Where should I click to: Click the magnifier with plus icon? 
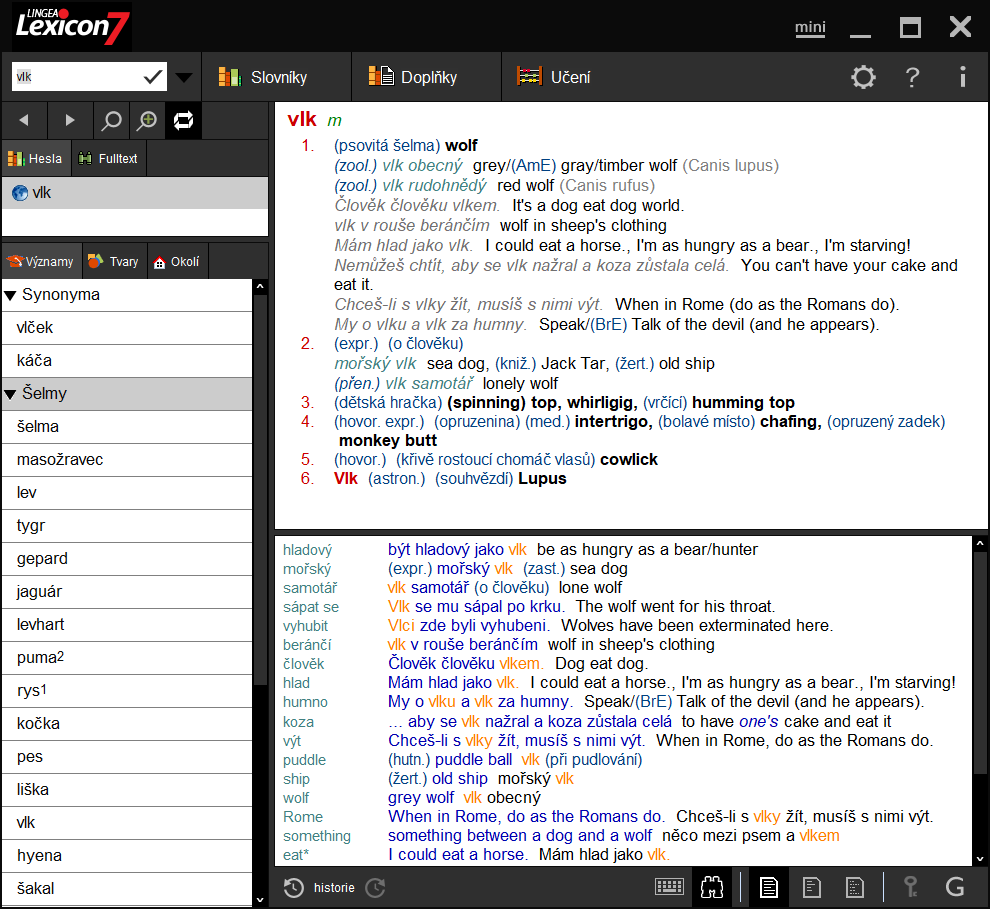click(x=147, y=121)
